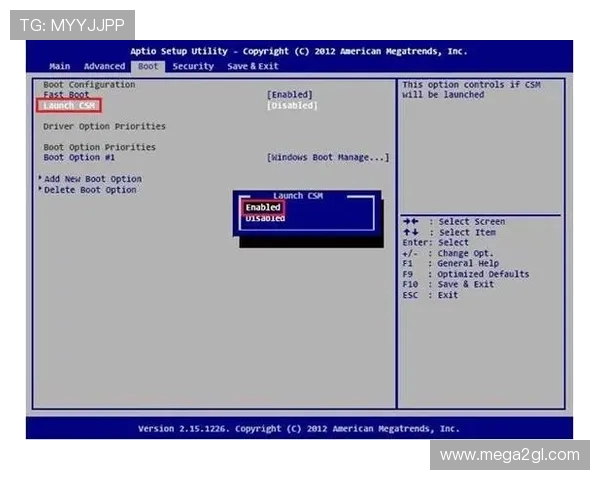Image resolution: width=600 pixels, height=480 pixels.
Task: Click the up-down arrows for Select Item
Action: tap(410, 232)
